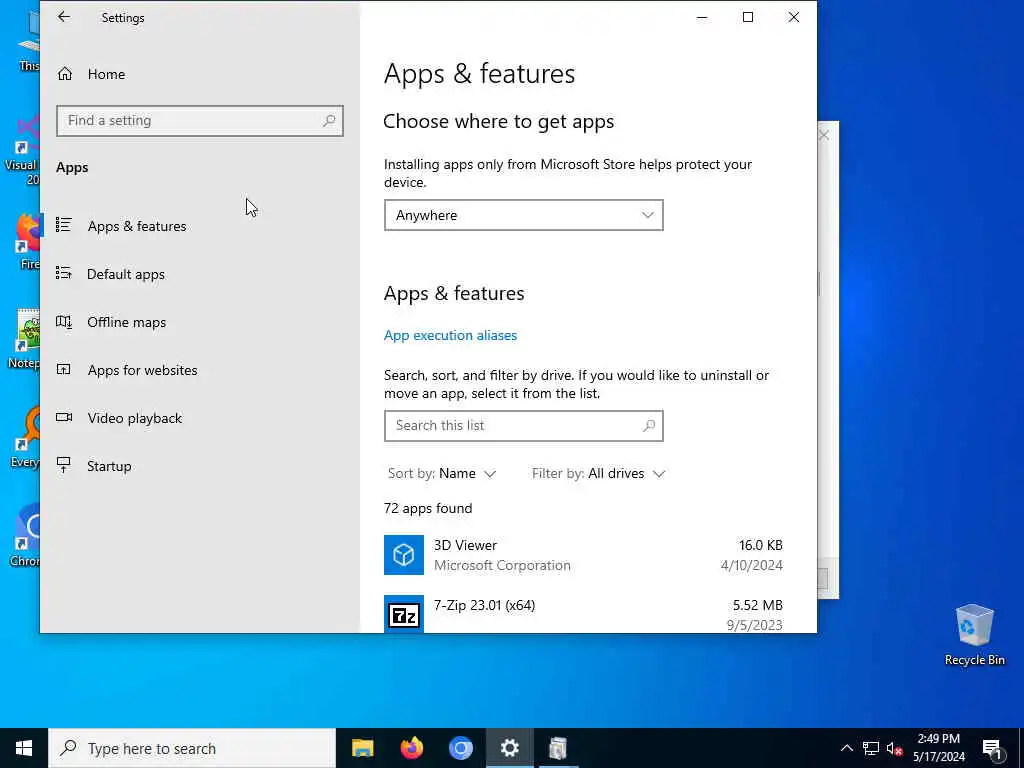Image resolution: width=1024 pixels, height=768 pixels.
Task: Click the 5.52 MB size value
Action: click(x=758, y=605)
